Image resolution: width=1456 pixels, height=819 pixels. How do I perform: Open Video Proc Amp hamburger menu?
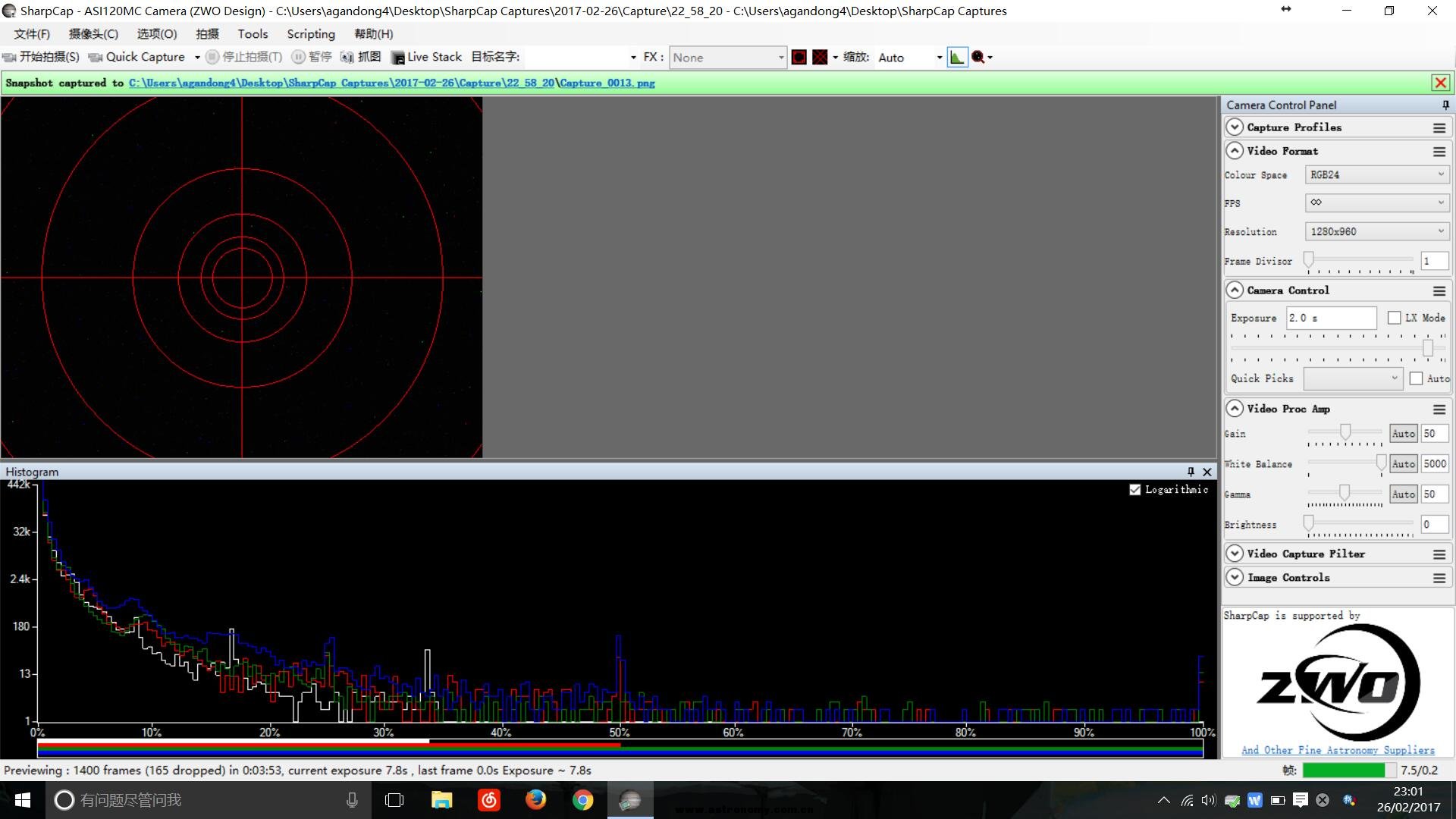click(x=1439, y=409)
